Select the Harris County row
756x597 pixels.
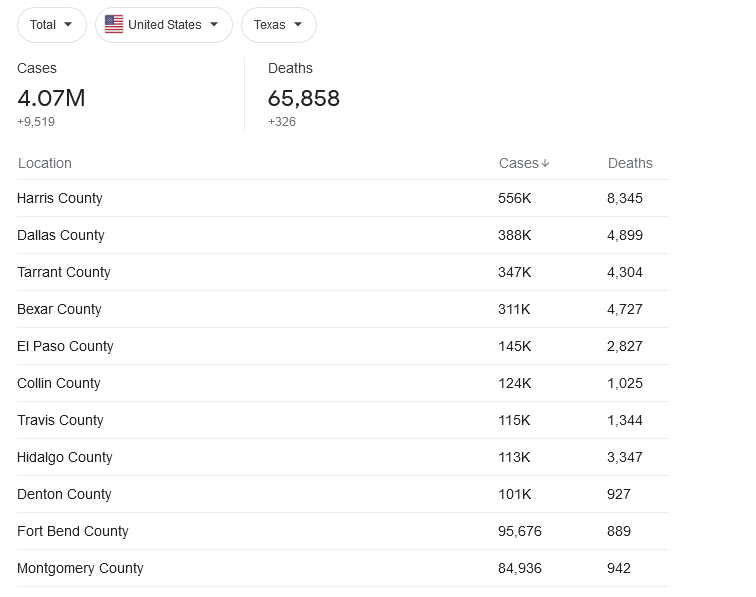[x=343, y=198]
